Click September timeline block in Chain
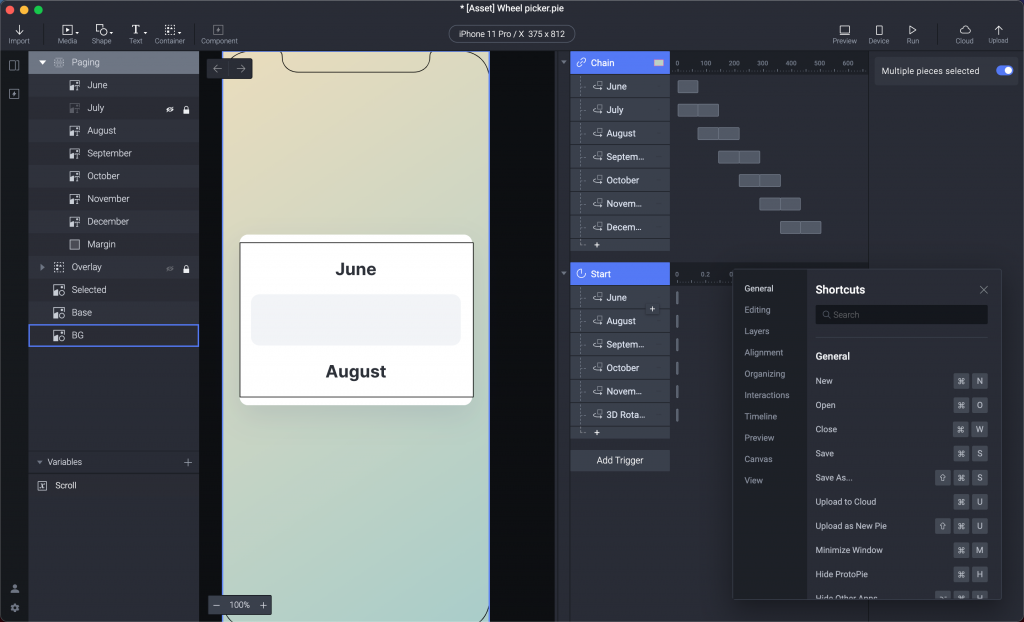The image size is (1024, 622). tap(739, 157)
